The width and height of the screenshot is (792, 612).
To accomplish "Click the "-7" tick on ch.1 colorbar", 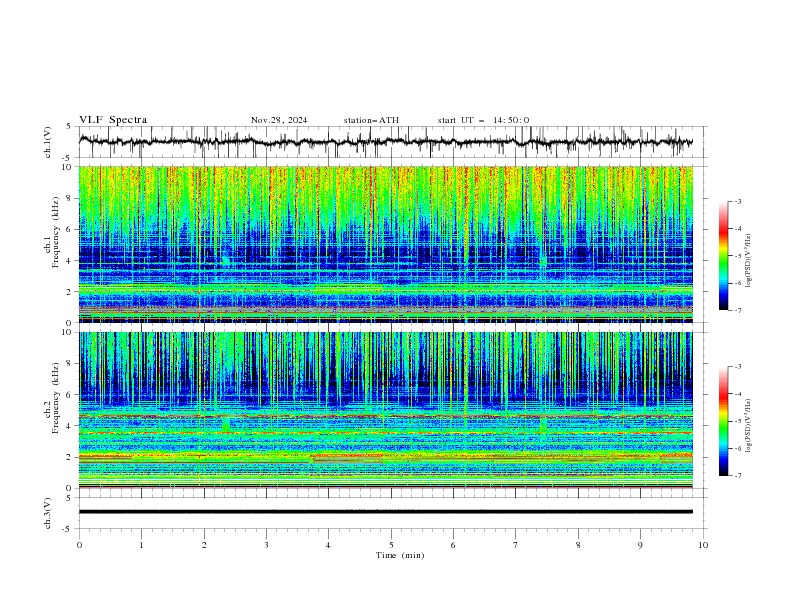I will pos(737,310).
